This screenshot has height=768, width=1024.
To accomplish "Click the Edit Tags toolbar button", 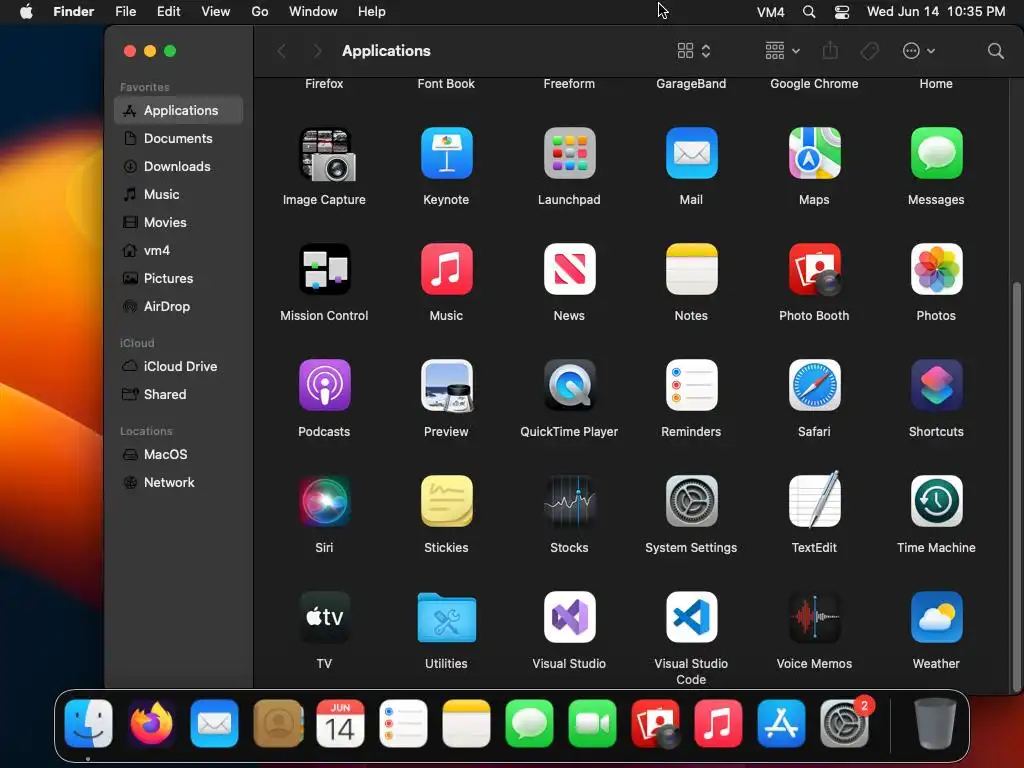I will tap(869, 51).
